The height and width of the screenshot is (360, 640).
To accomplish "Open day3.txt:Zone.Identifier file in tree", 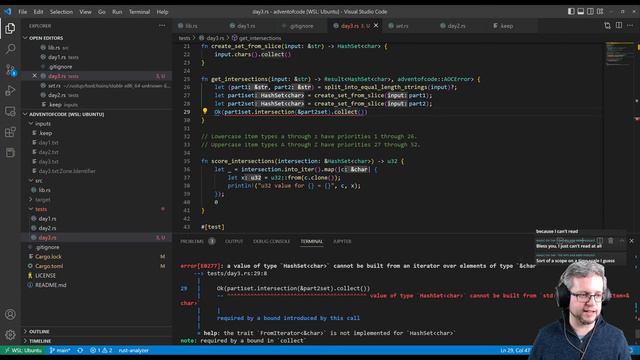I will [x=67, y=171].
